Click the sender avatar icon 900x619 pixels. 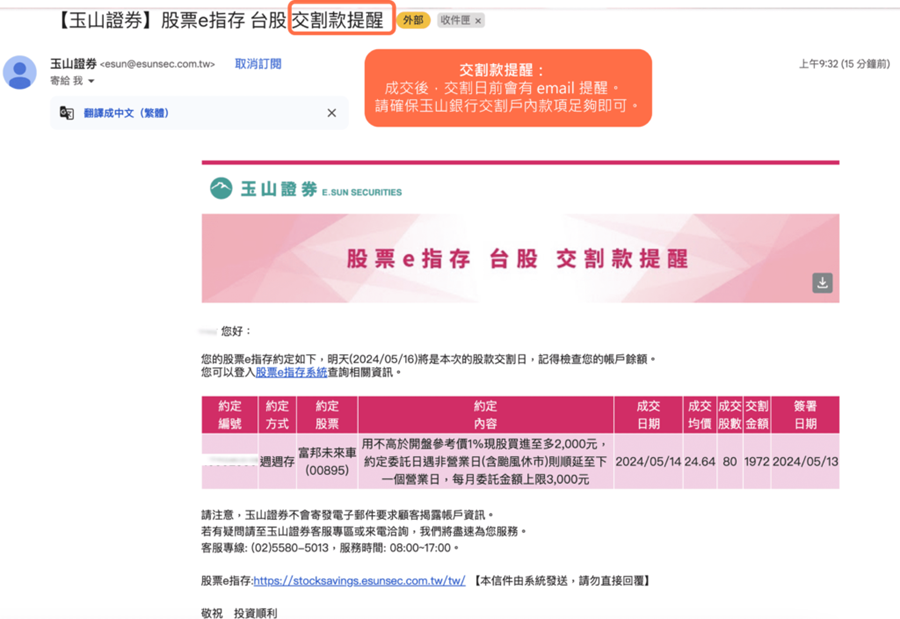[x=20, y=72]
